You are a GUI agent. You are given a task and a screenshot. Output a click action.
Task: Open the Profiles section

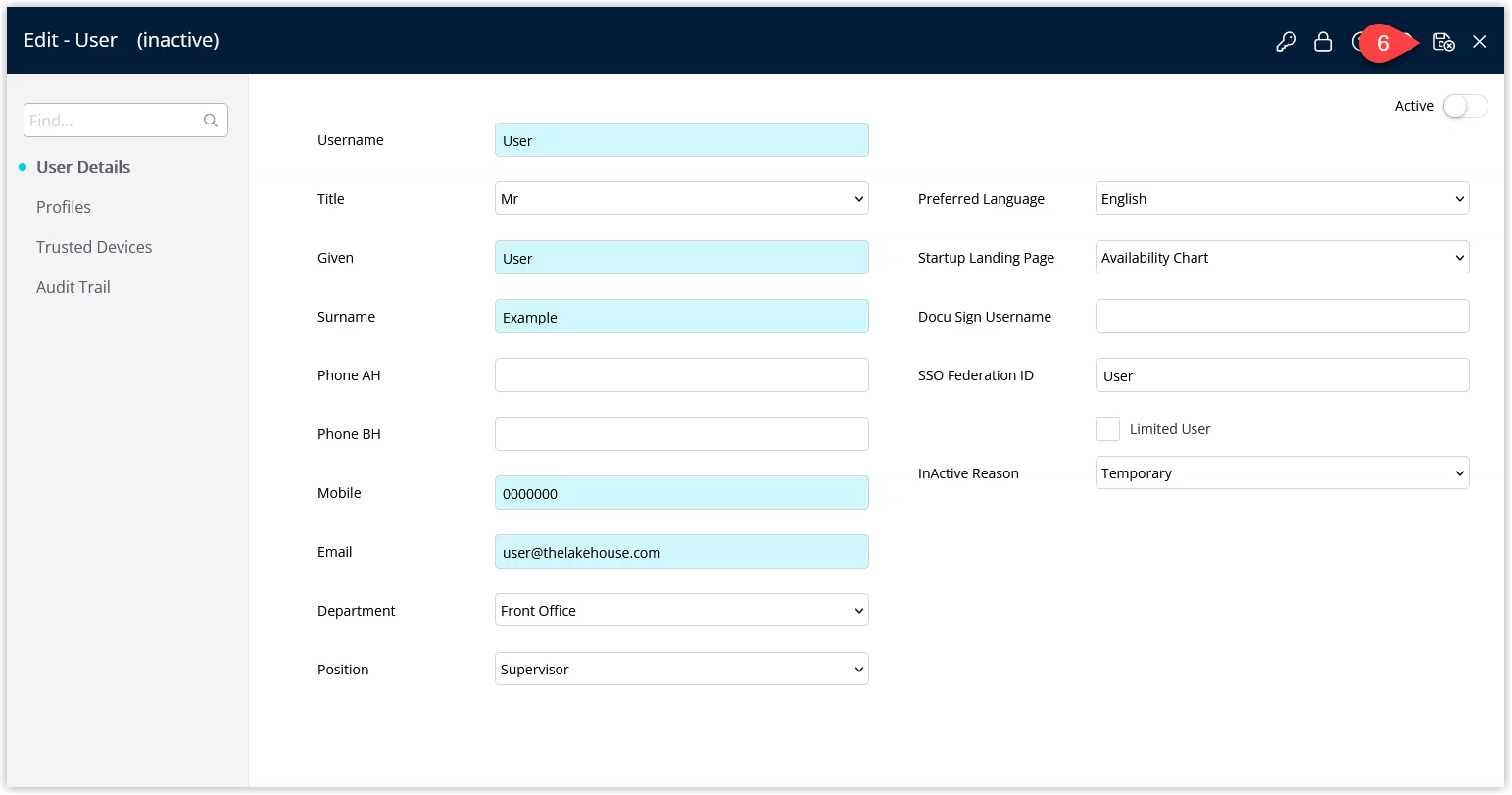coord(64,207)
